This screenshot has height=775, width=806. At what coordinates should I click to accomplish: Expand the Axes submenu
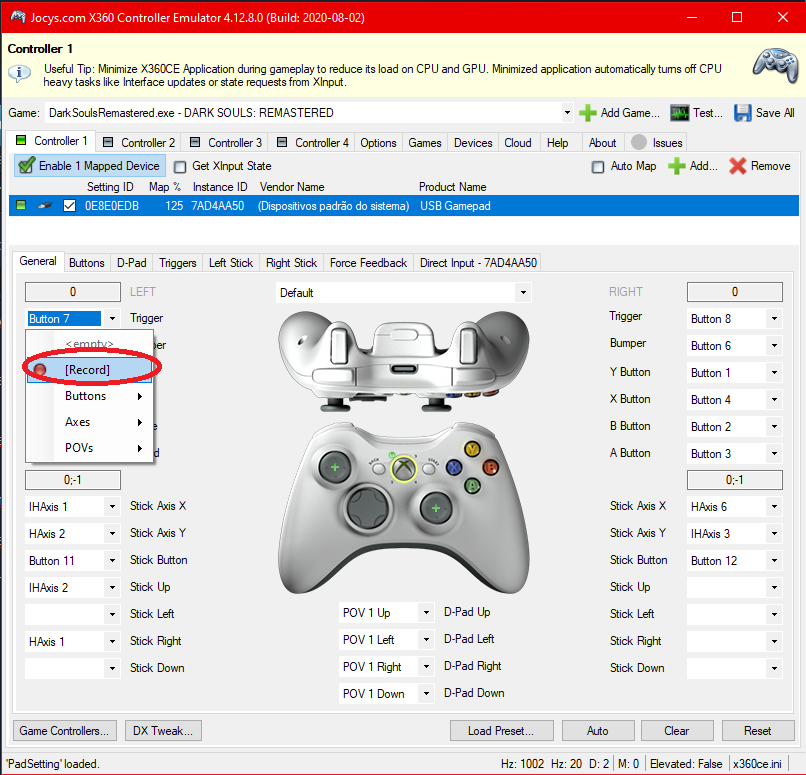90,422
